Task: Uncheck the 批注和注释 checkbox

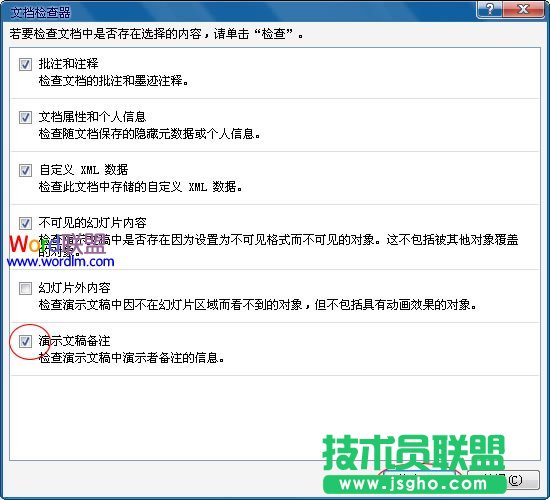Action: click(25, 65)
